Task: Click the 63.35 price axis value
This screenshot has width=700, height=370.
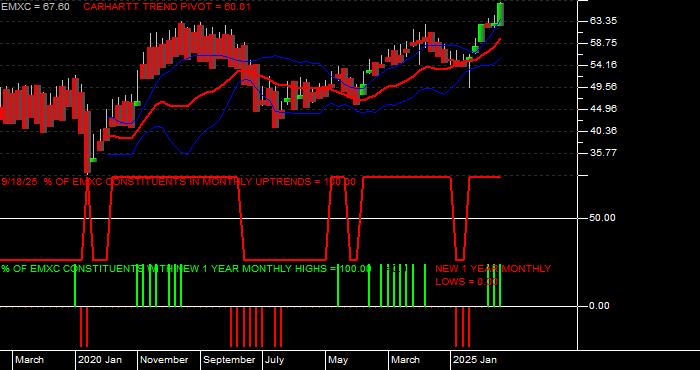Action: (603, 21)
